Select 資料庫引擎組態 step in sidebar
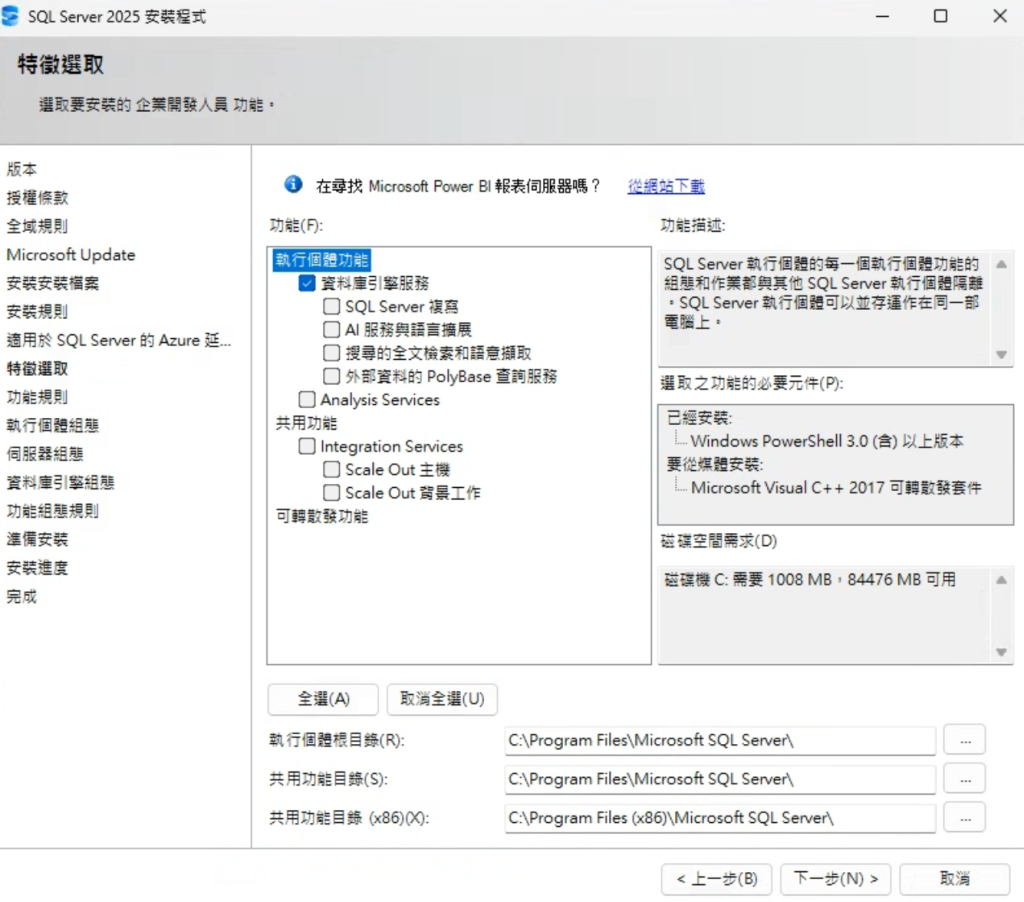1024x902 pixels. [61, 483]
